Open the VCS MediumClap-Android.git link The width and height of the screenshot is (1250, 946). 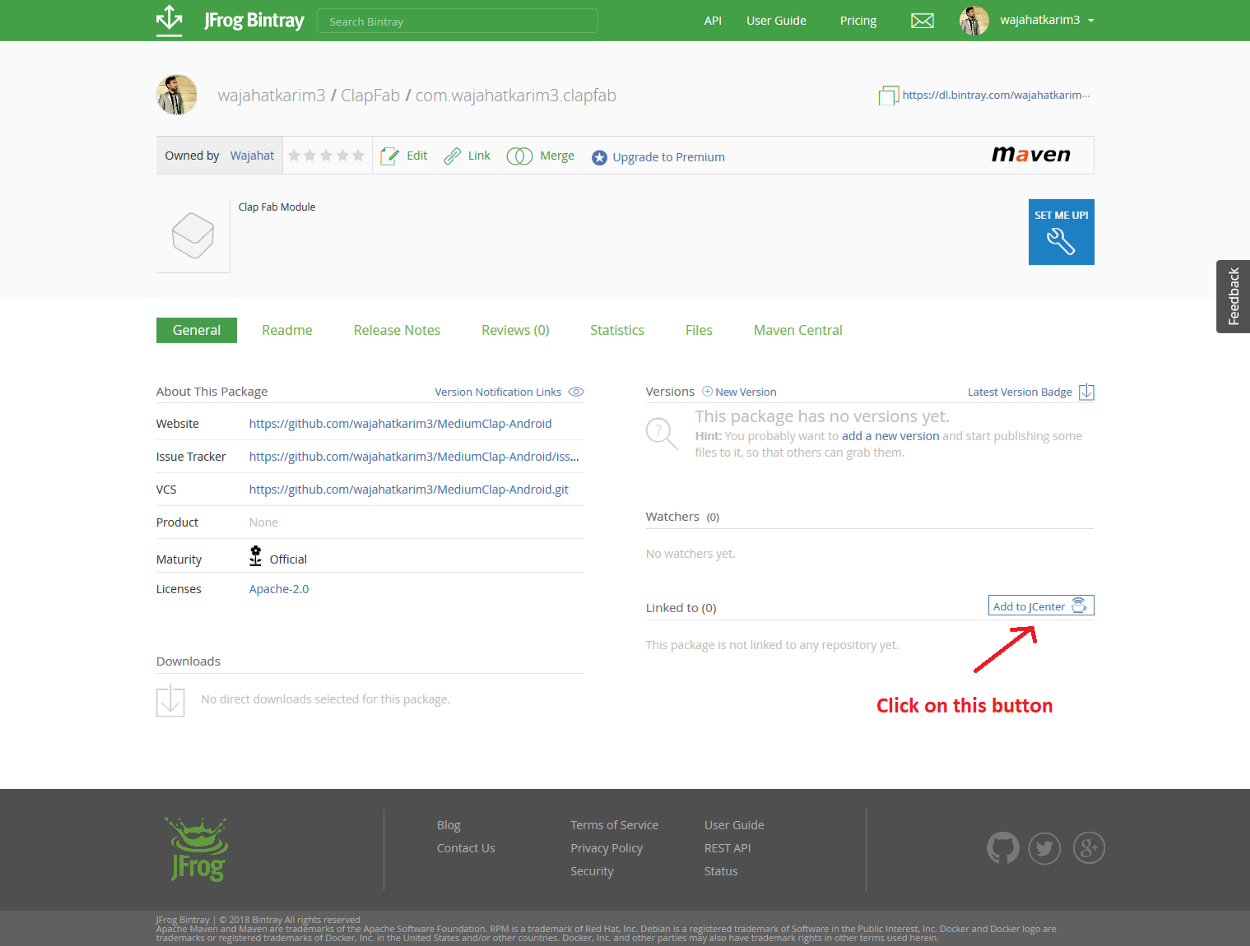click(409, 489)
